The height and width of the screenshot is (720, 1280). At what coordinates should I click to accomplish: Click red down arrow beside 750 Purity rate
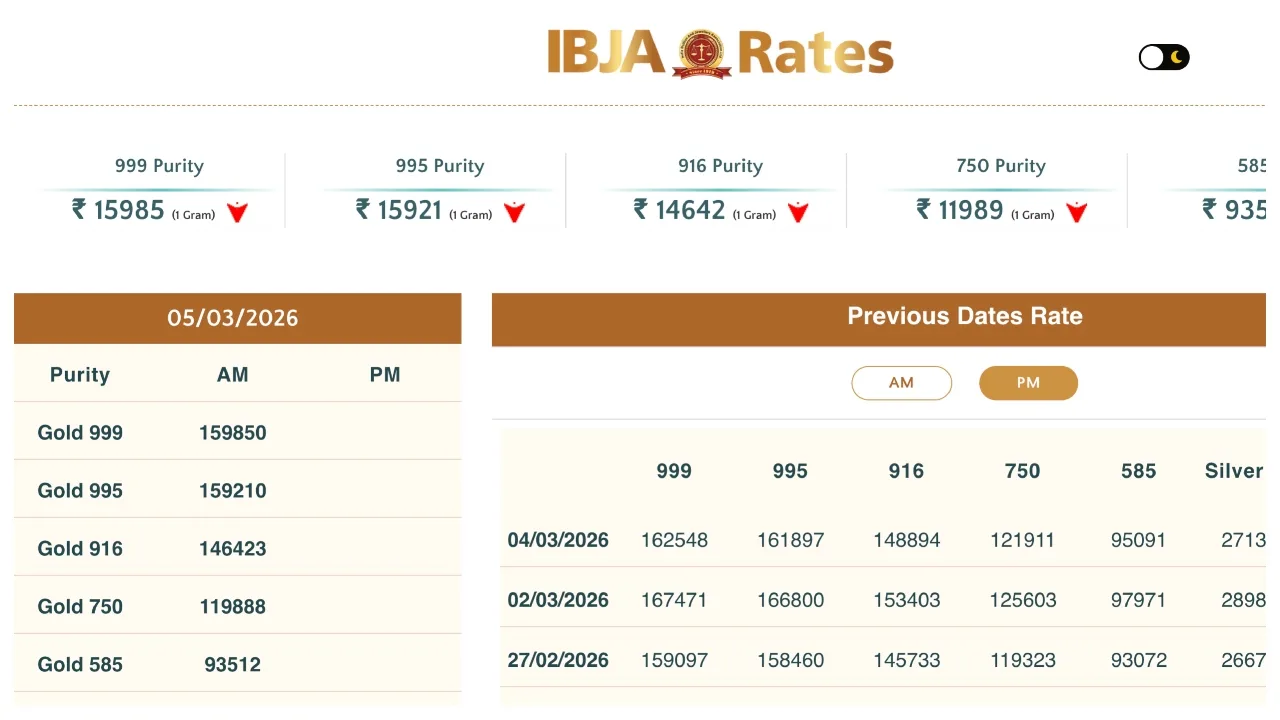pos(1076,212)
